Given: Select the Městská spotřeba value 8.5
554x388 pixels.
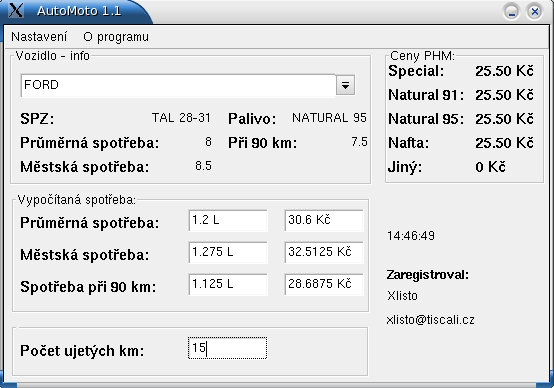Looking at the screenshot, I should pos(204,166).
